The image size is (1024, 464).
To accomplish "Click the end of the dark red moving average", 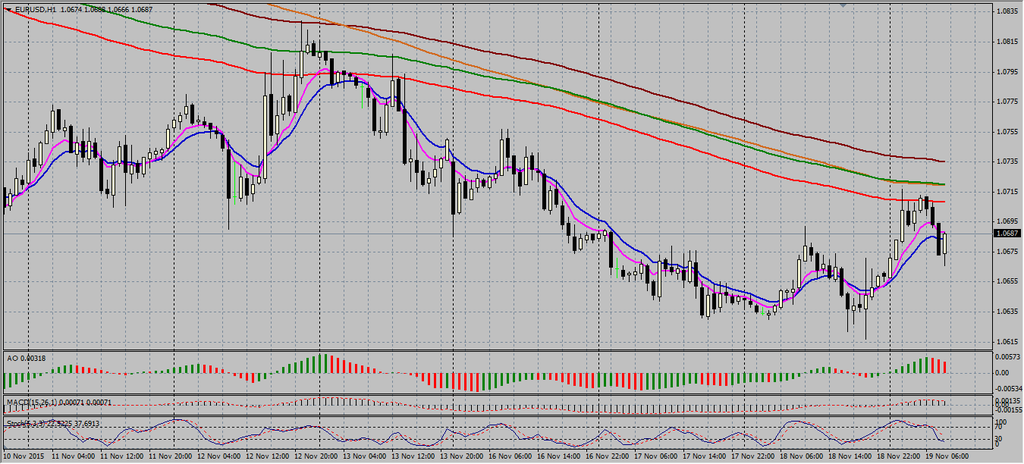I will [942, 161].
